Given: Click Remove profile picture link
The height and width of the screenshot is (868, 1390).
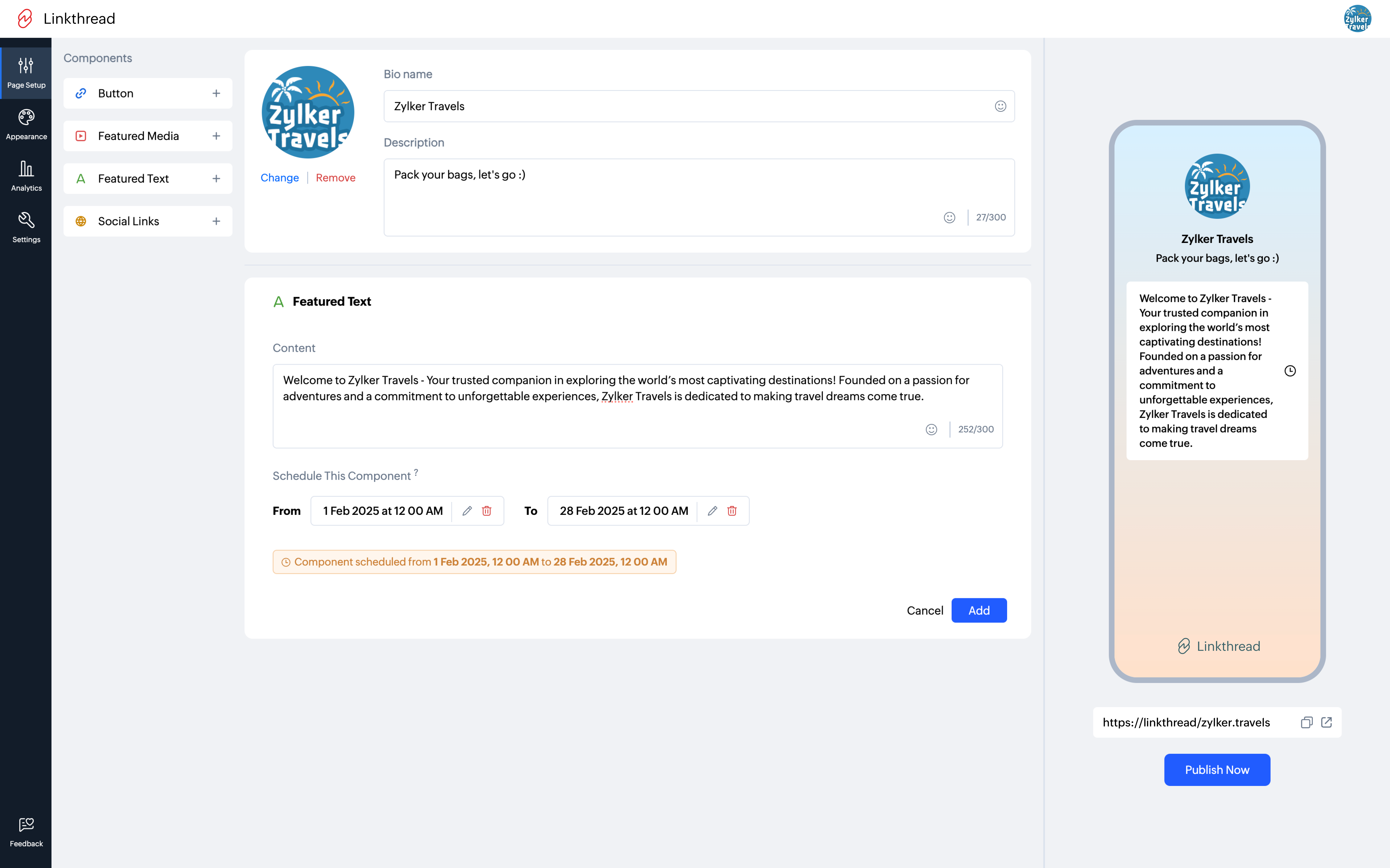Looking at the screenshot, I should tap(335, 178).
